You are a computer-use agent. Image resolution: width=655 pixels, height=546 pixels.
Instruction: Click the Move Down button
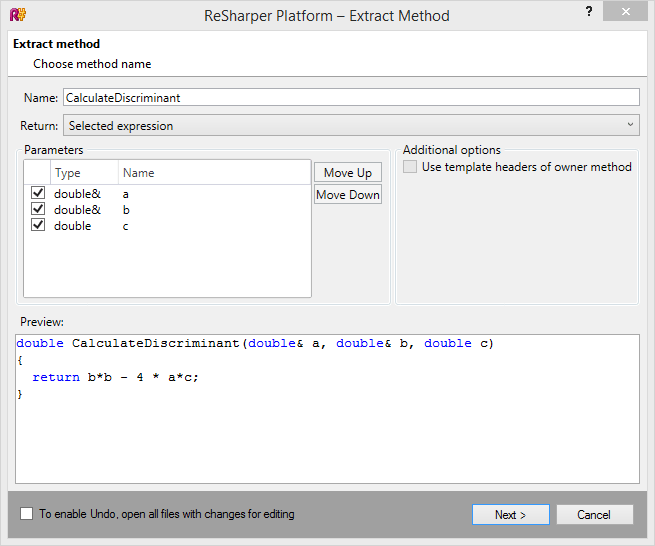(348, 195)
